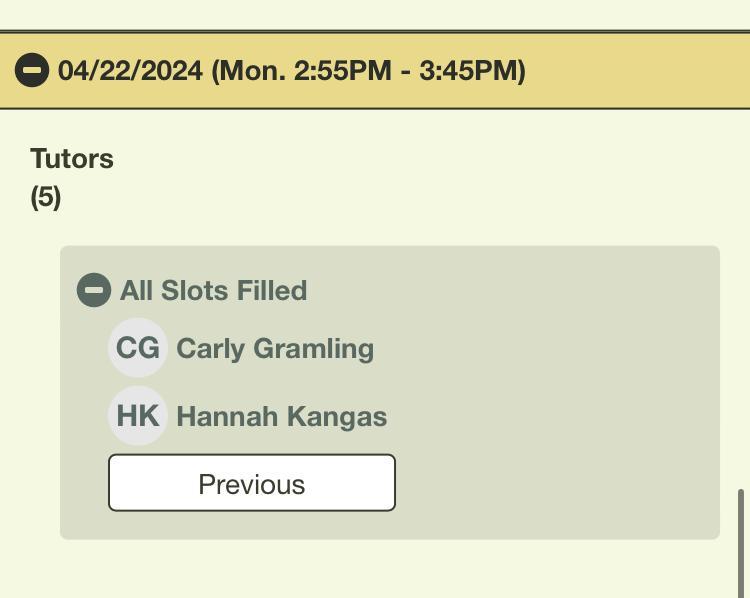Click the Previous button
The height and width of the screenshot is (598, 750).
click(x=251, y=483)
